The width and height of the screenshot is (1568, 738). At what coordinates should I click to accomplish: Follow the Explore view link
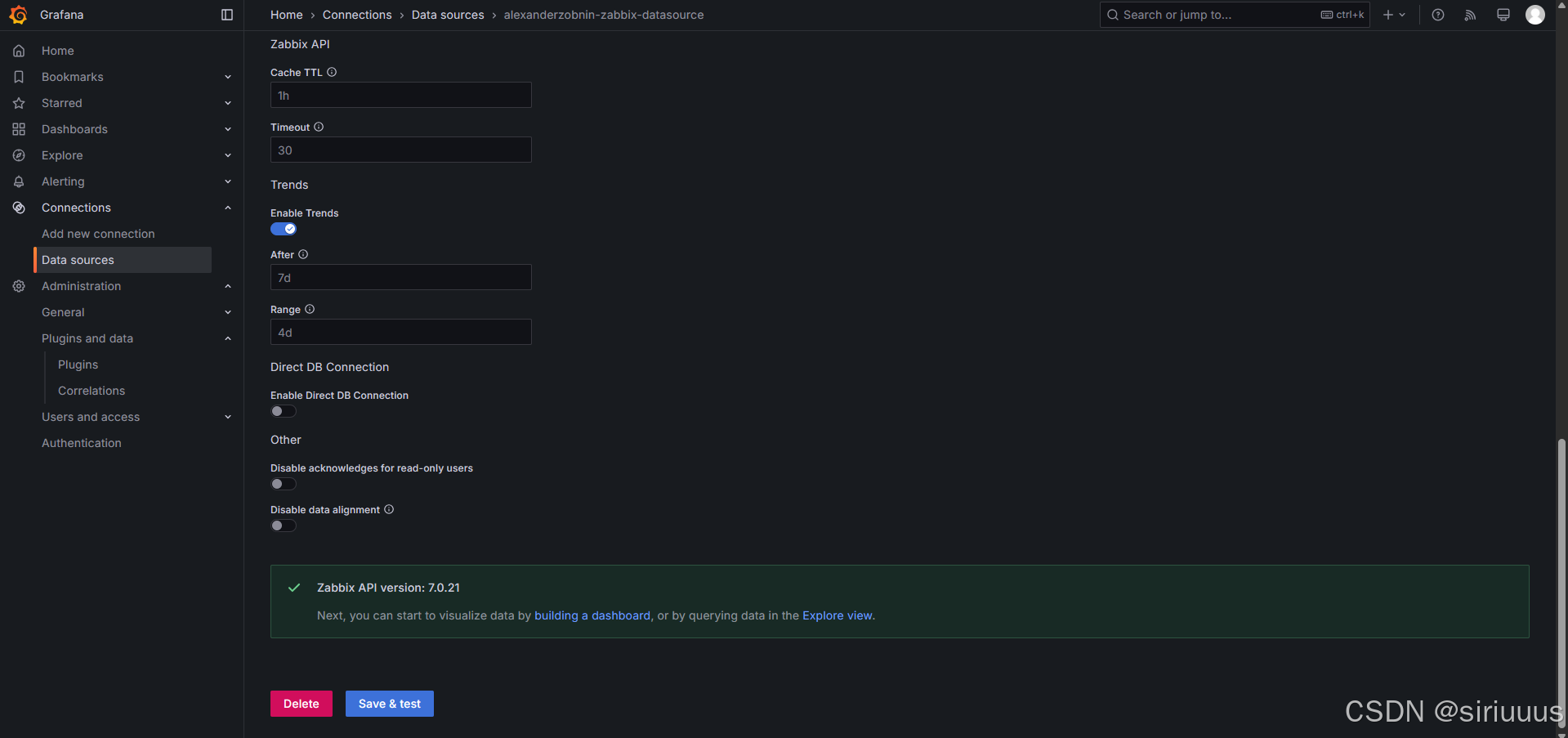838,615
